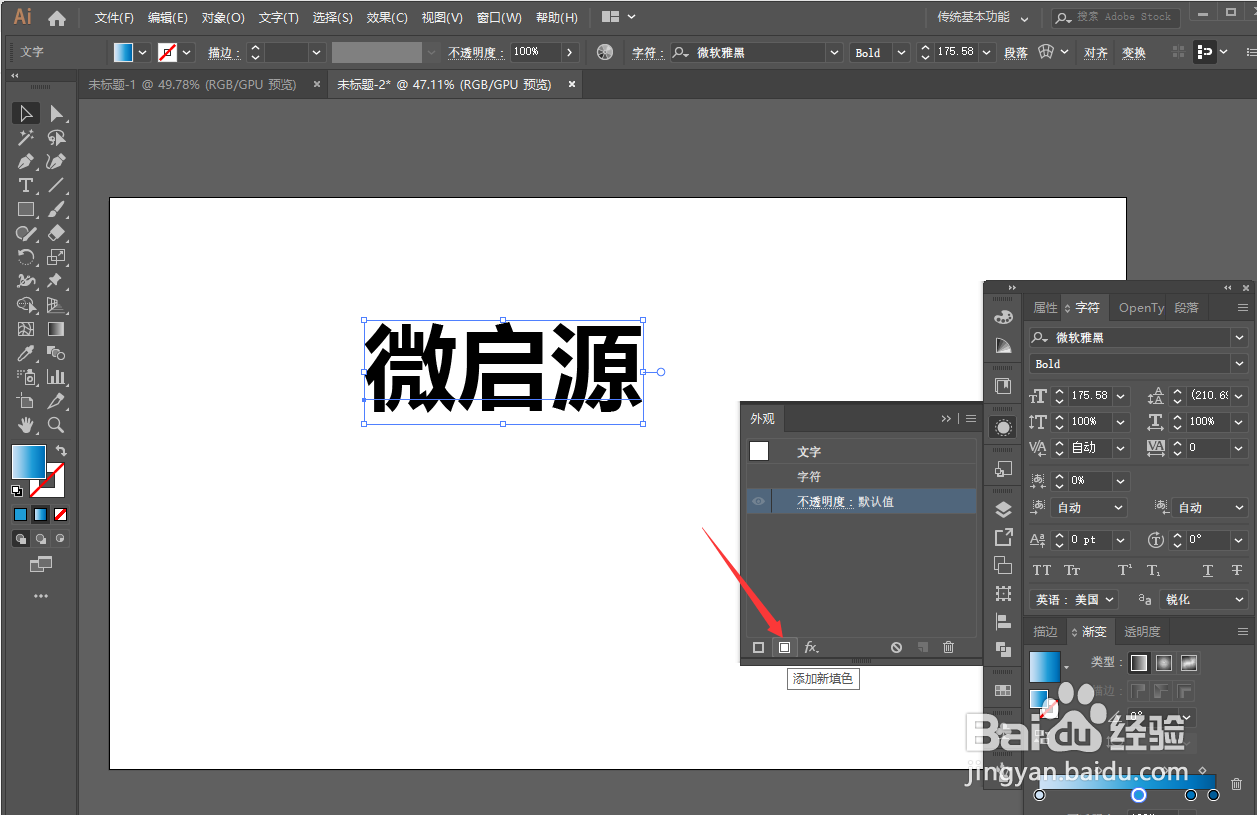Toggle underline formatting in Character panel
The height and width of the screenshot is (815, 1257).
[x=1207, y=570]
